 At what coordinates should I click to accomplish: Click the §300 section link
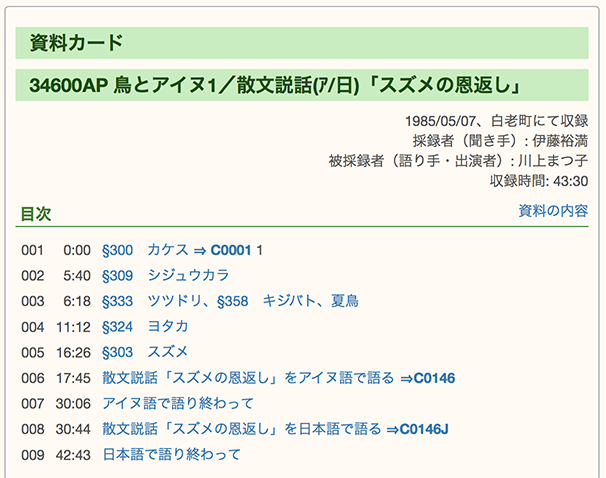click(x=117, y=250)
